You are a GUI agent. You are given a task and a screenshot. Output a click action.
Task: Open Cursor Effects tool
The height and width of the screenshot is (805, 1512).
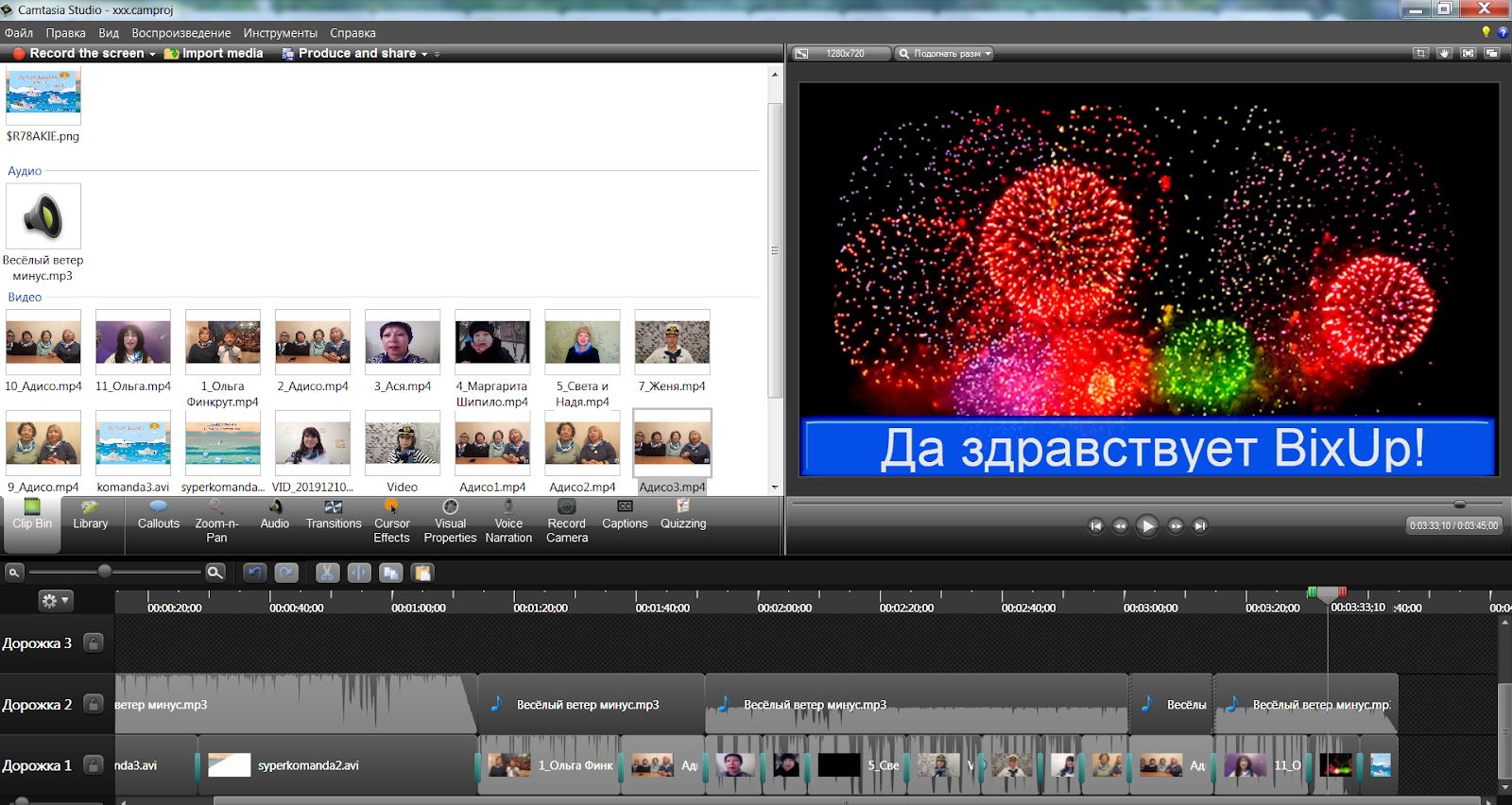click(x=392, y=522)
